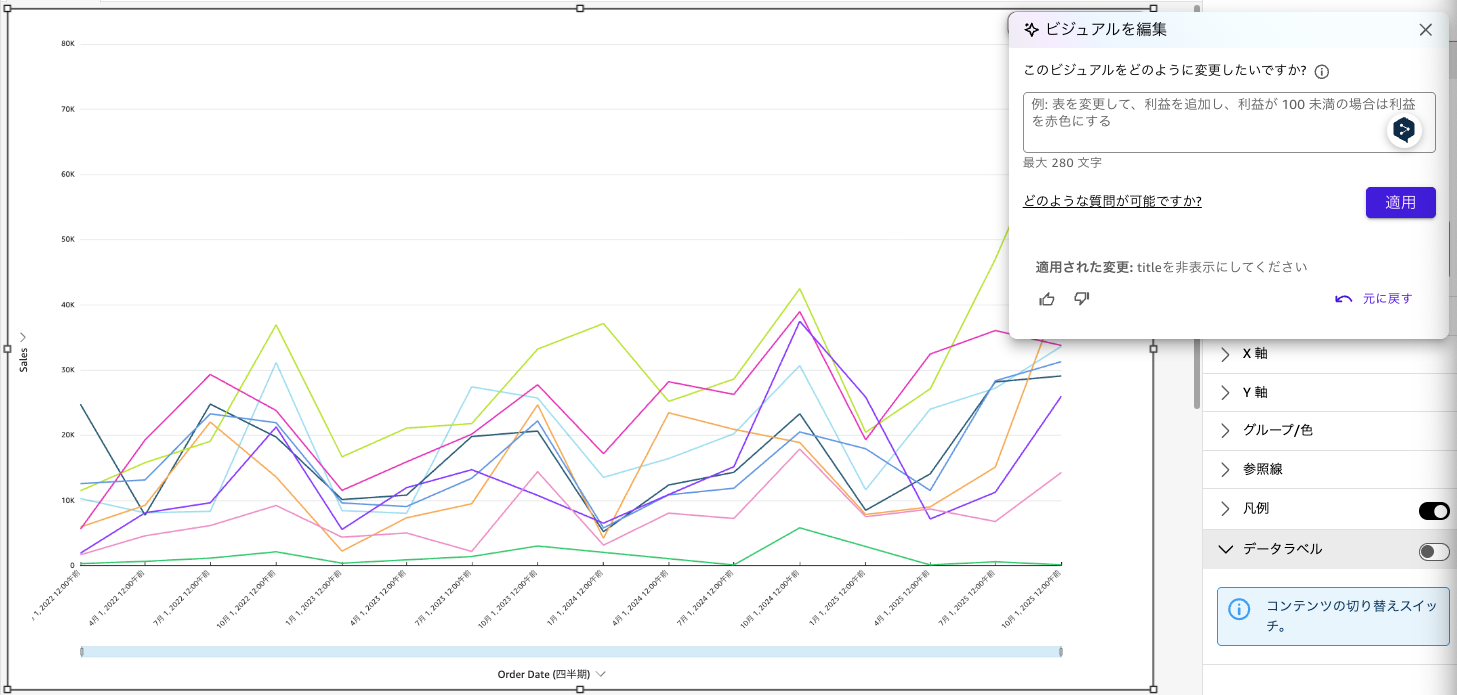Image resolution: width=1457 pixels, height=695 pixels.
Task: Expand the グループ/色 section
Action: pyautogui.click(x=1225, y=431)
